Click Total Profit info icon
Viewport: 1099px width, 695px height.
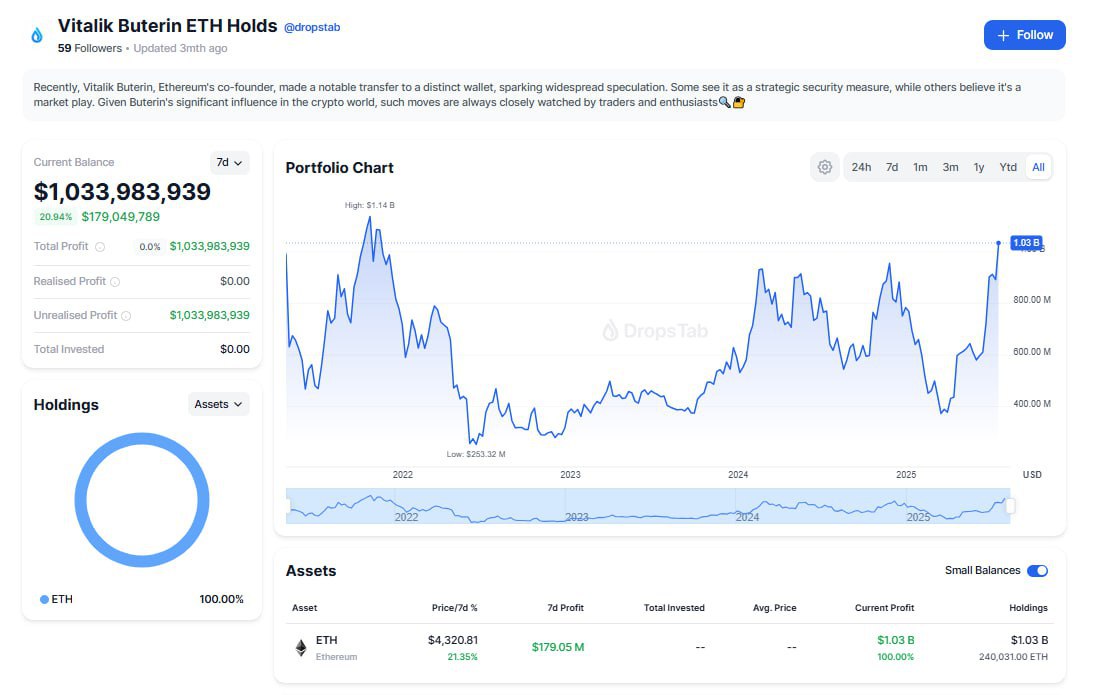pos(100,247)
